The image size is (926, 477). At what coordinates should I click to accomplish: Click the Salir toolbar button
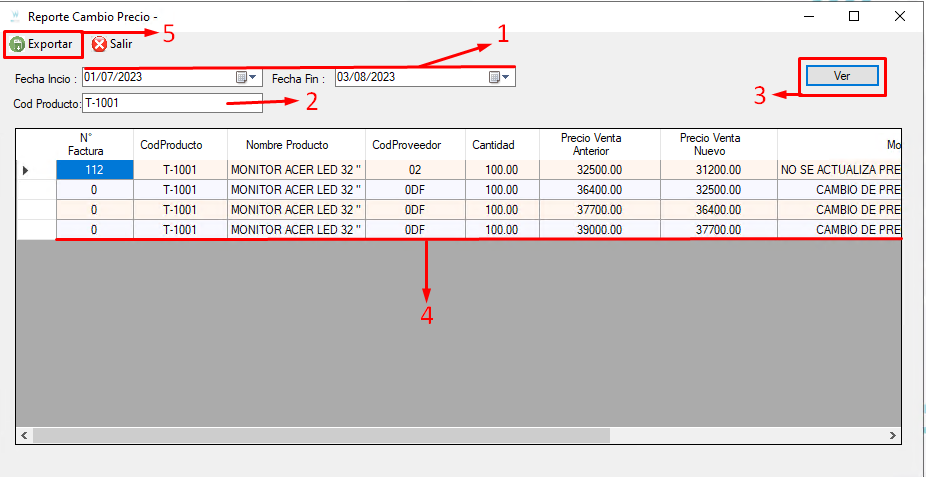(x=112, y=44)
